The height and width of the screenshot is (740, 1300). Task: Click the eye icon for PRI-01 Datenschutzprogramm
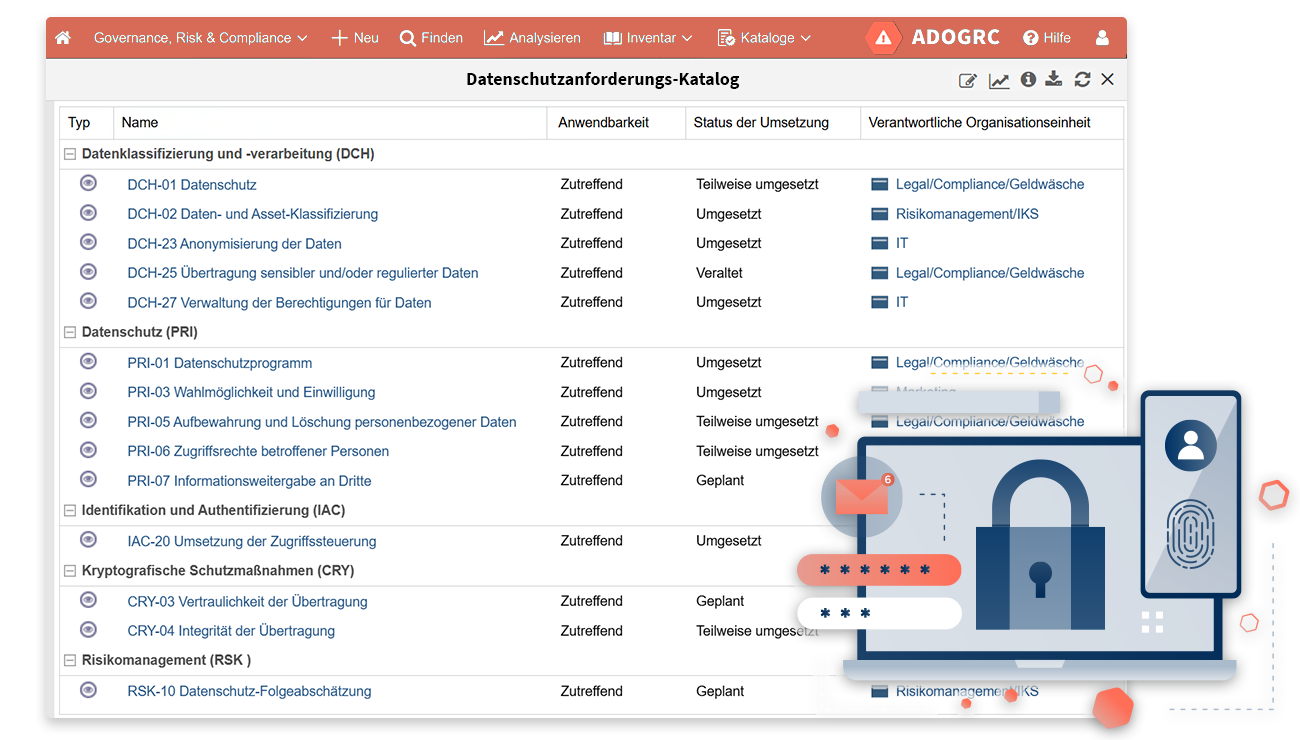coord(88,361)
